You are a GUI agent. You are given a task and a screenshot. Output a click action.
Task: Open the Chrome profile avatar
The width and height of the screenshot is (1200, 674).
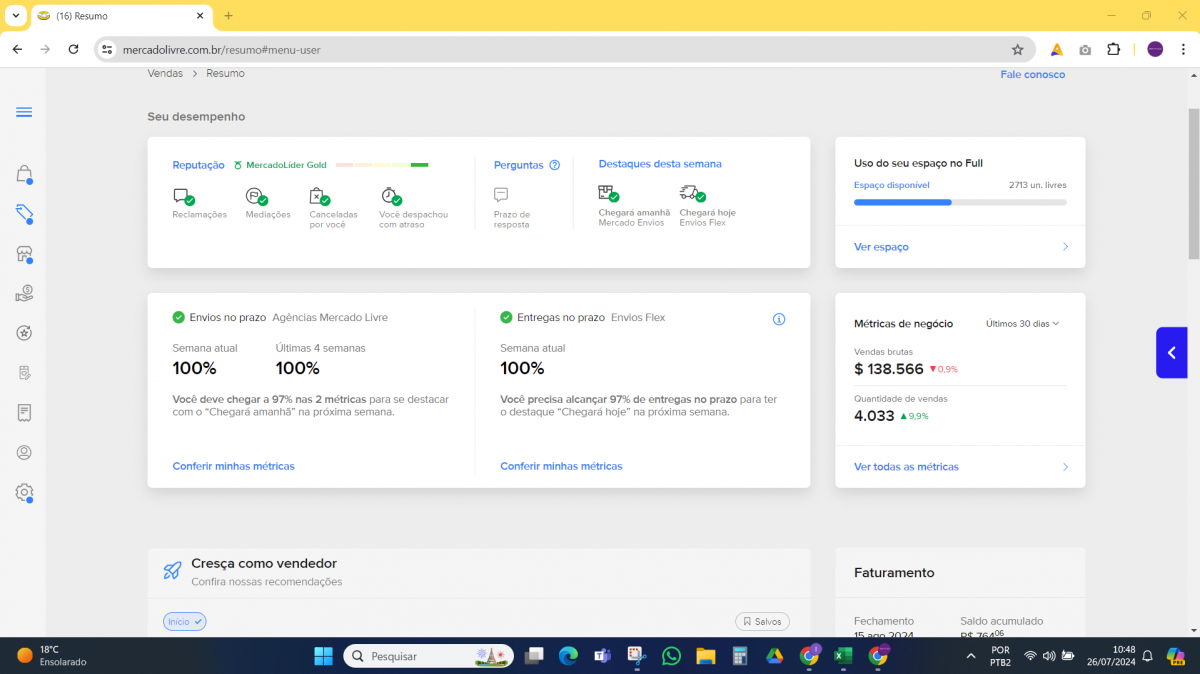coord(1155,49)
